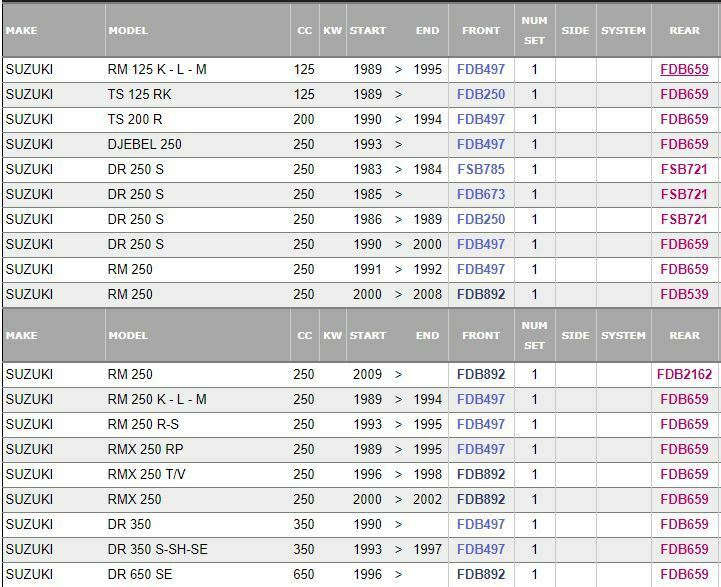Image resolution: width=721 pixels, height=587 pixels.
Task: Open front pad FDB497 for DR 350 S-SH-SE
Action: tap(481, 549)
